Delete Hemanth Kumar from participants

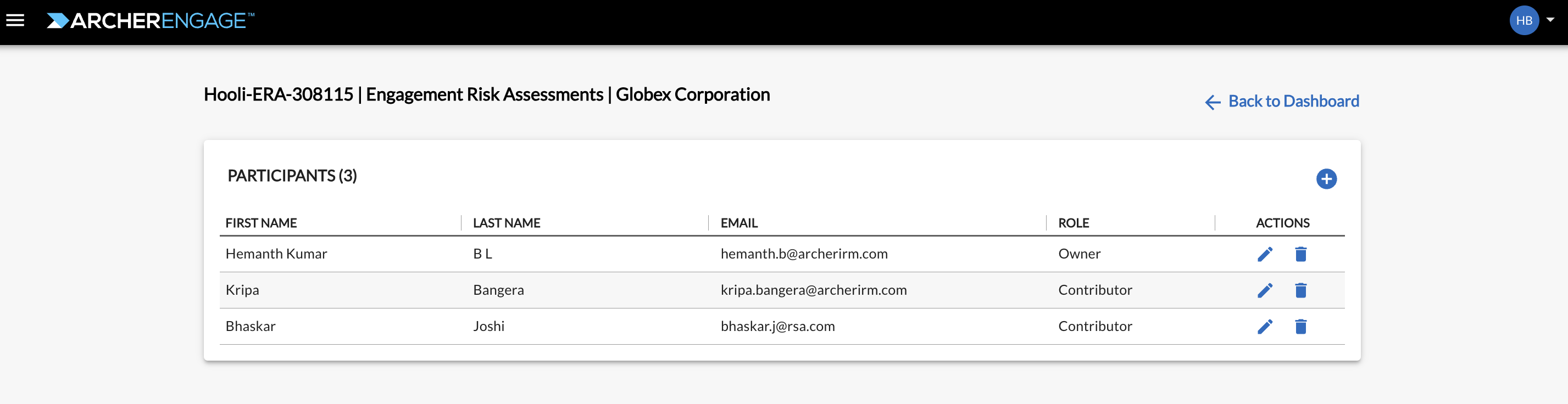(1301, 254)
